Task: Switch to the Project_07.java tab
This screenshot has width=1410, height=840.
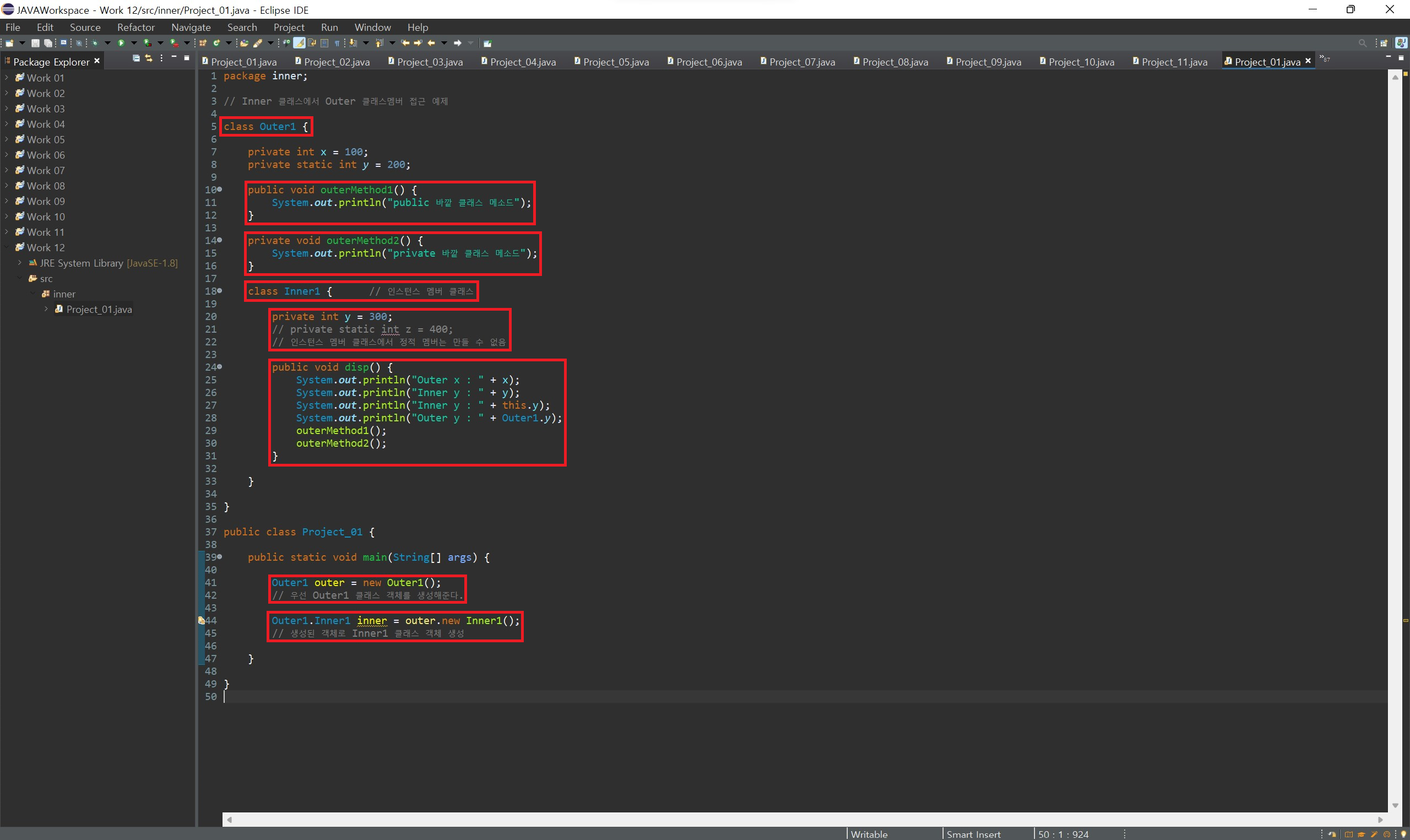Action: coord(801,62)
